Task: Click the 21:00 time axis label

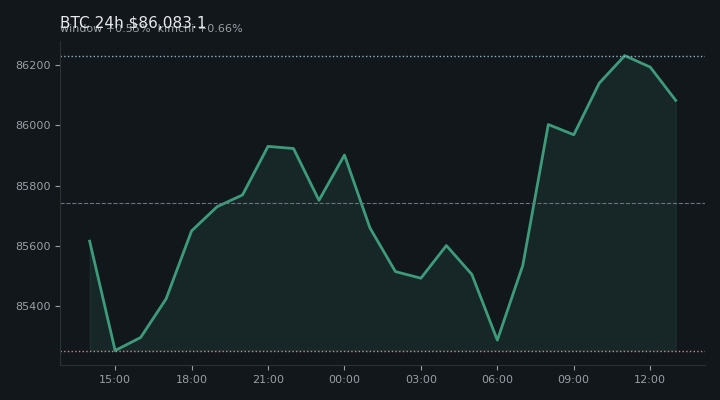Action: (268, 379)
